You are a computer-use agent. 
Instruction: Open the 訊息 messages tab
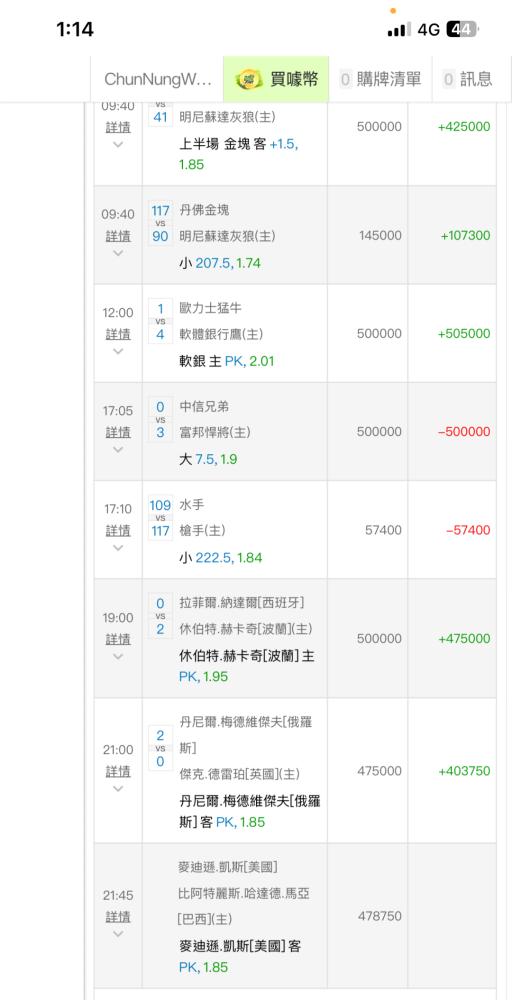(x=469, y=79)
